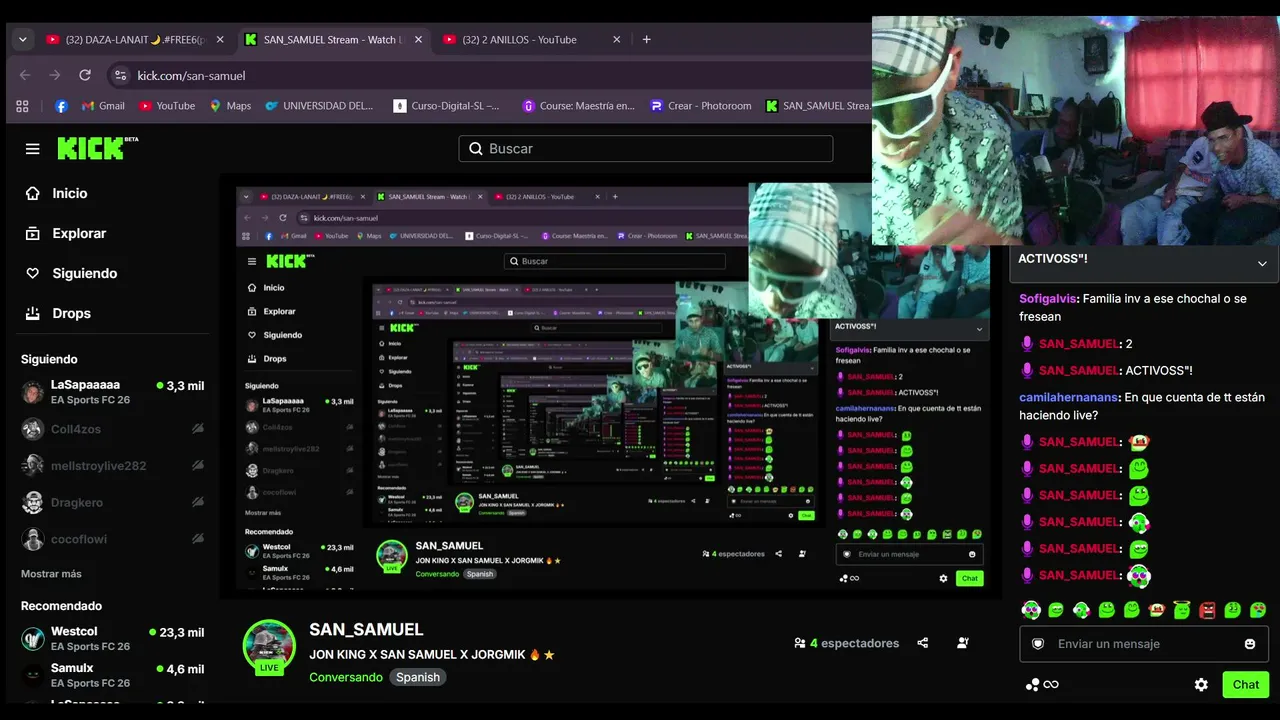Open recommended channel Samulx
1280x720 pixels.
coord(113,675)
